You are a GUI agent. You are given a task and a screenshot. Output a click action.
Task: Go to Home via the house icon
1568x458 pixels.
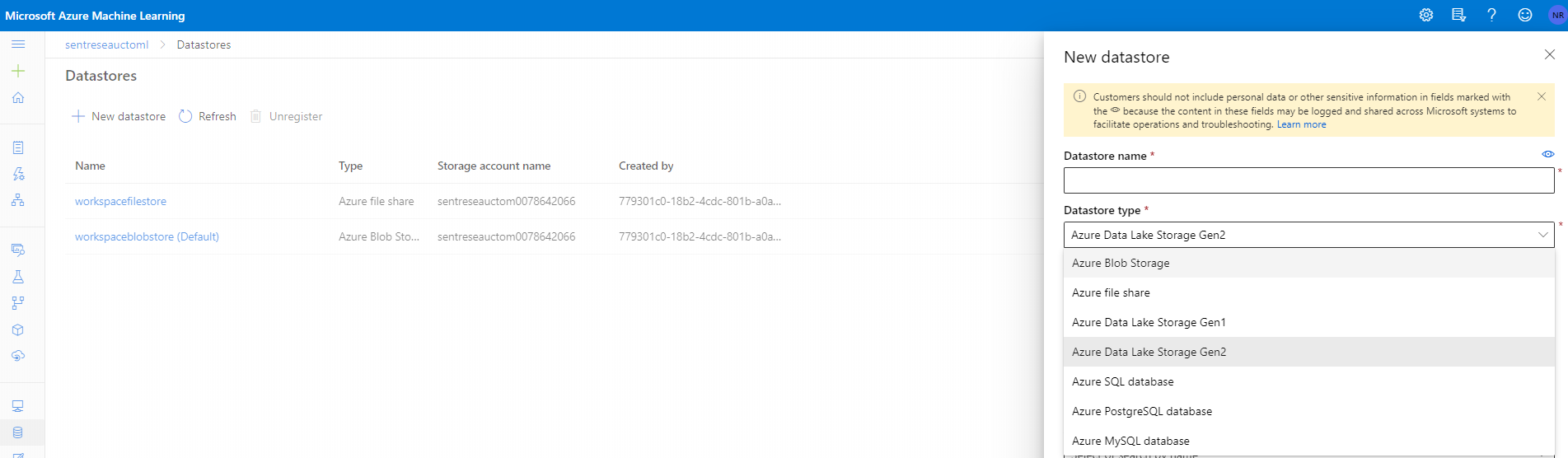point(18,97)
